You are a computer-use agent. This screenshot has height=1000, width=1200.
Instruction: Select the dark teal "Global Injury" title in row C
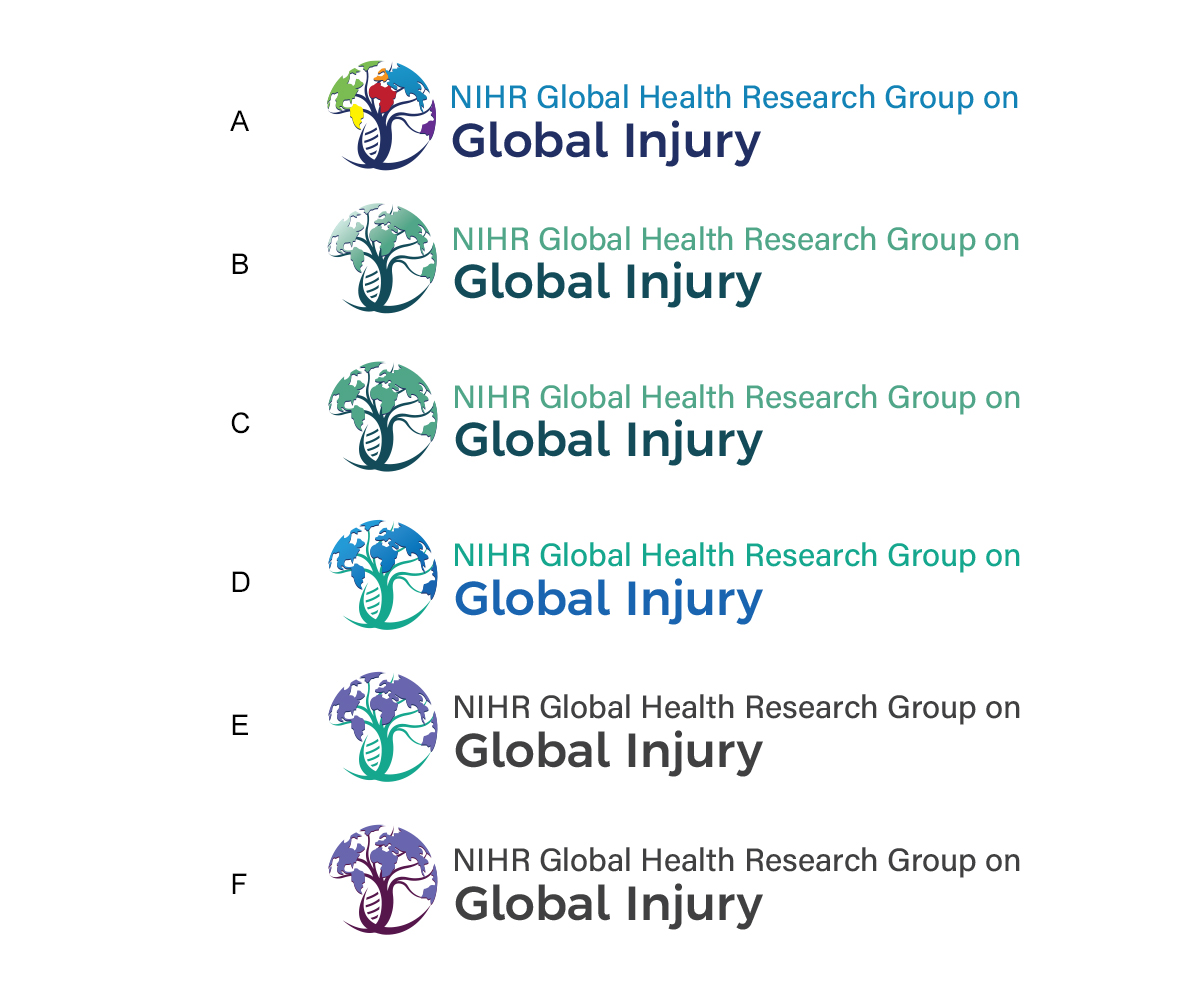click(608, 442)
